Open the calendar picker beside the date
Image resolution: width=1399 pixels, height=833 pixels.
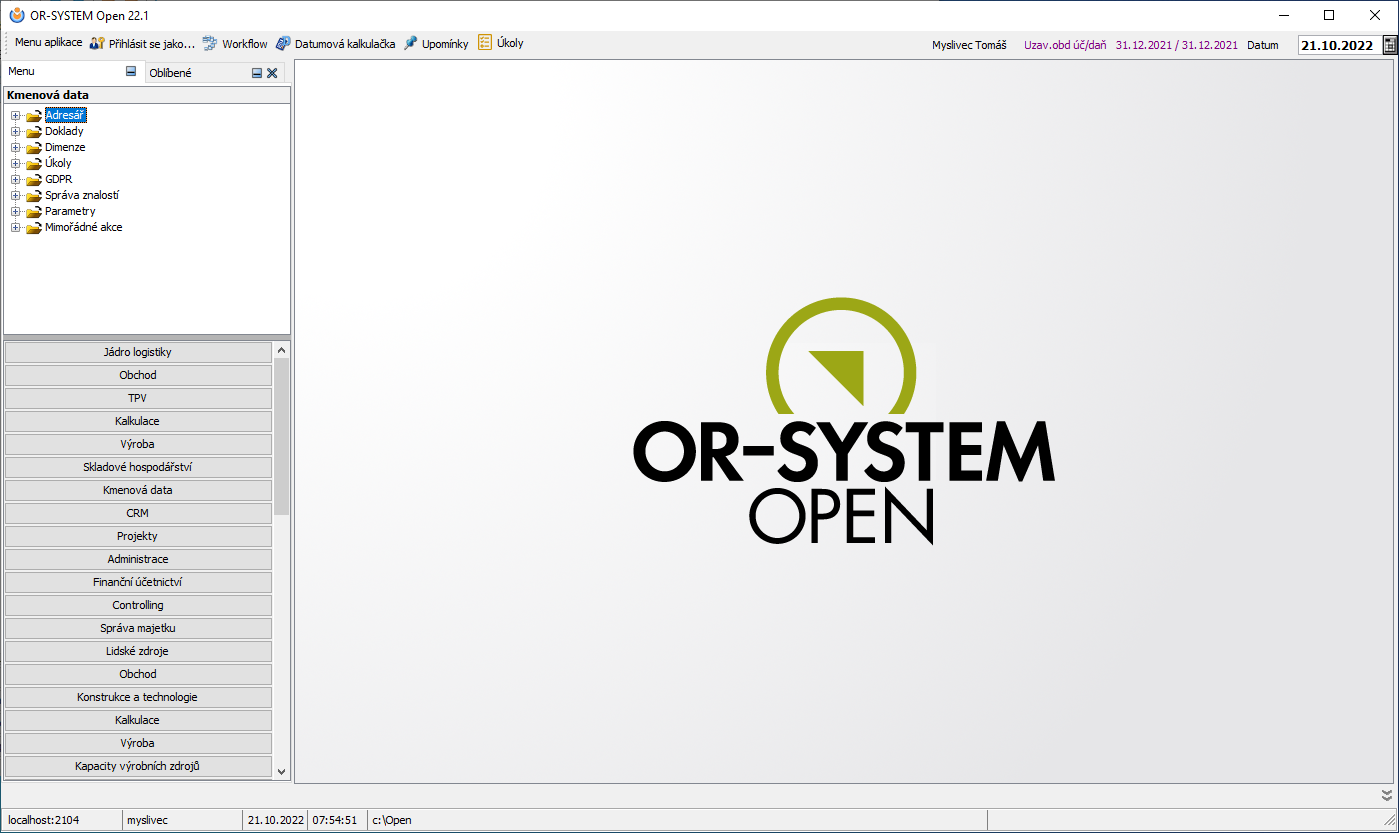[x=1389, y=45]
